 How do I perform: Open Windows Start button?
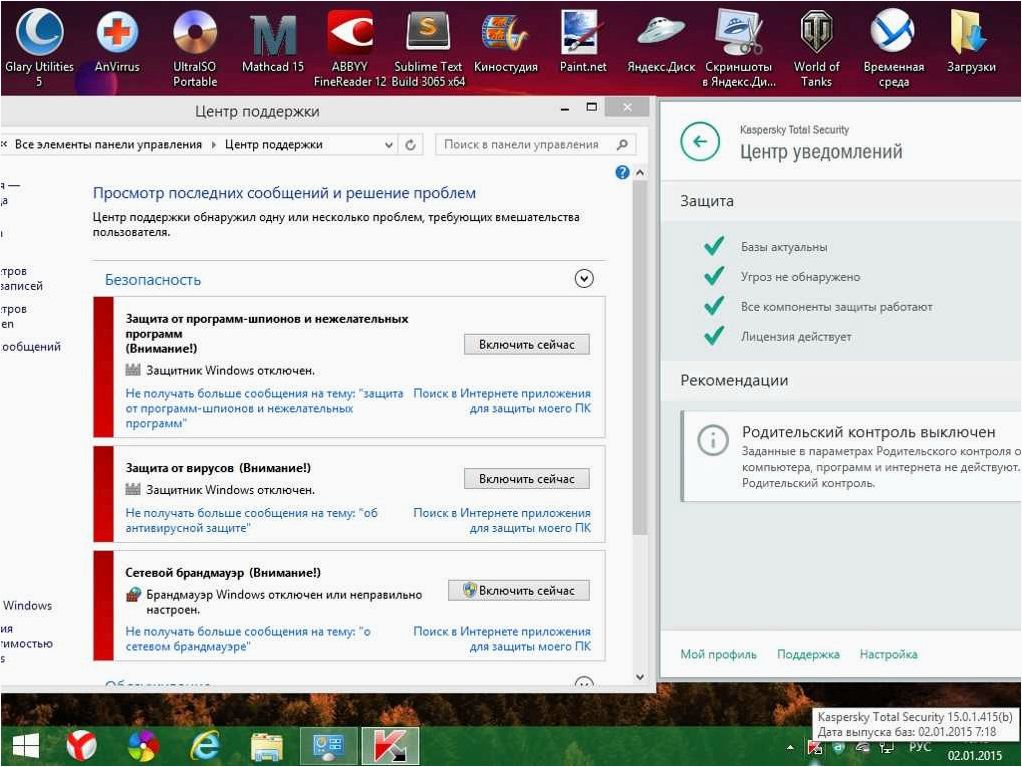[26, 746]
